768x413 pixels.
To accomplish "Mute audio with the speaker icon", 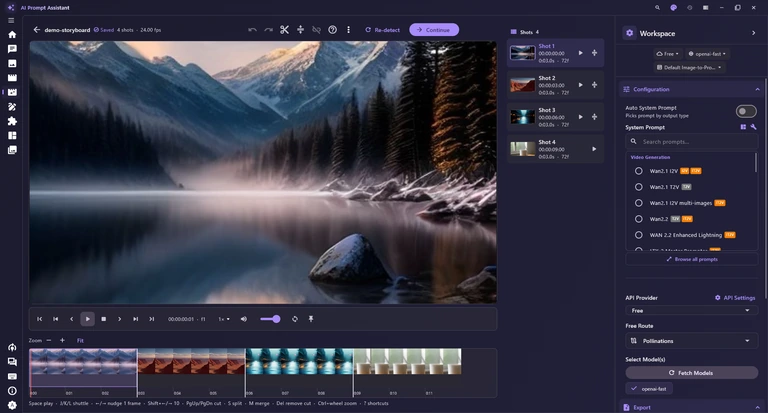I will [x=244, y=319].
